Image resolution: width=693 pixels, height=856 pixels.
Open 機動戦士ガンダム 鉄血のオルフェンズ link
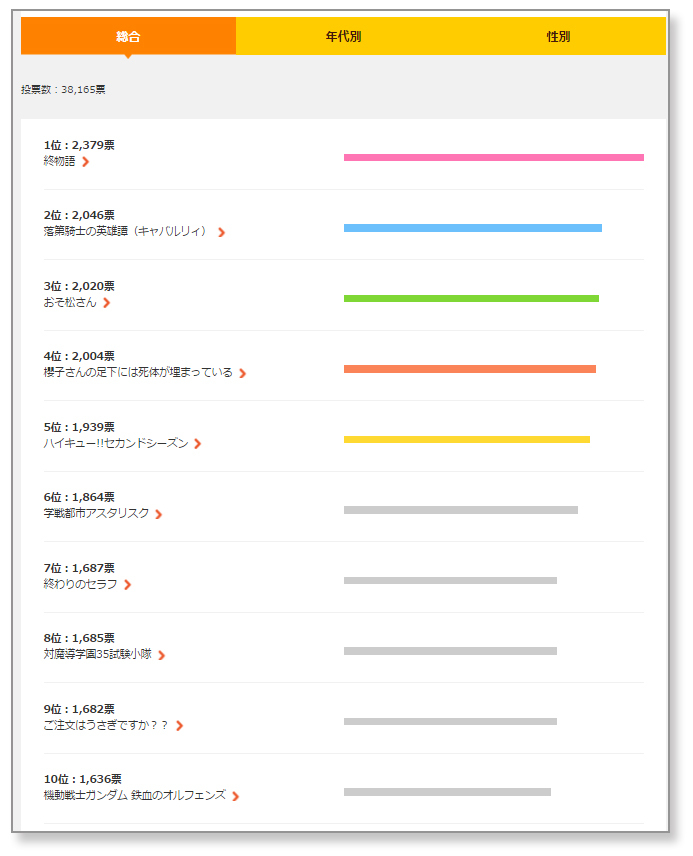pos(135,795)
